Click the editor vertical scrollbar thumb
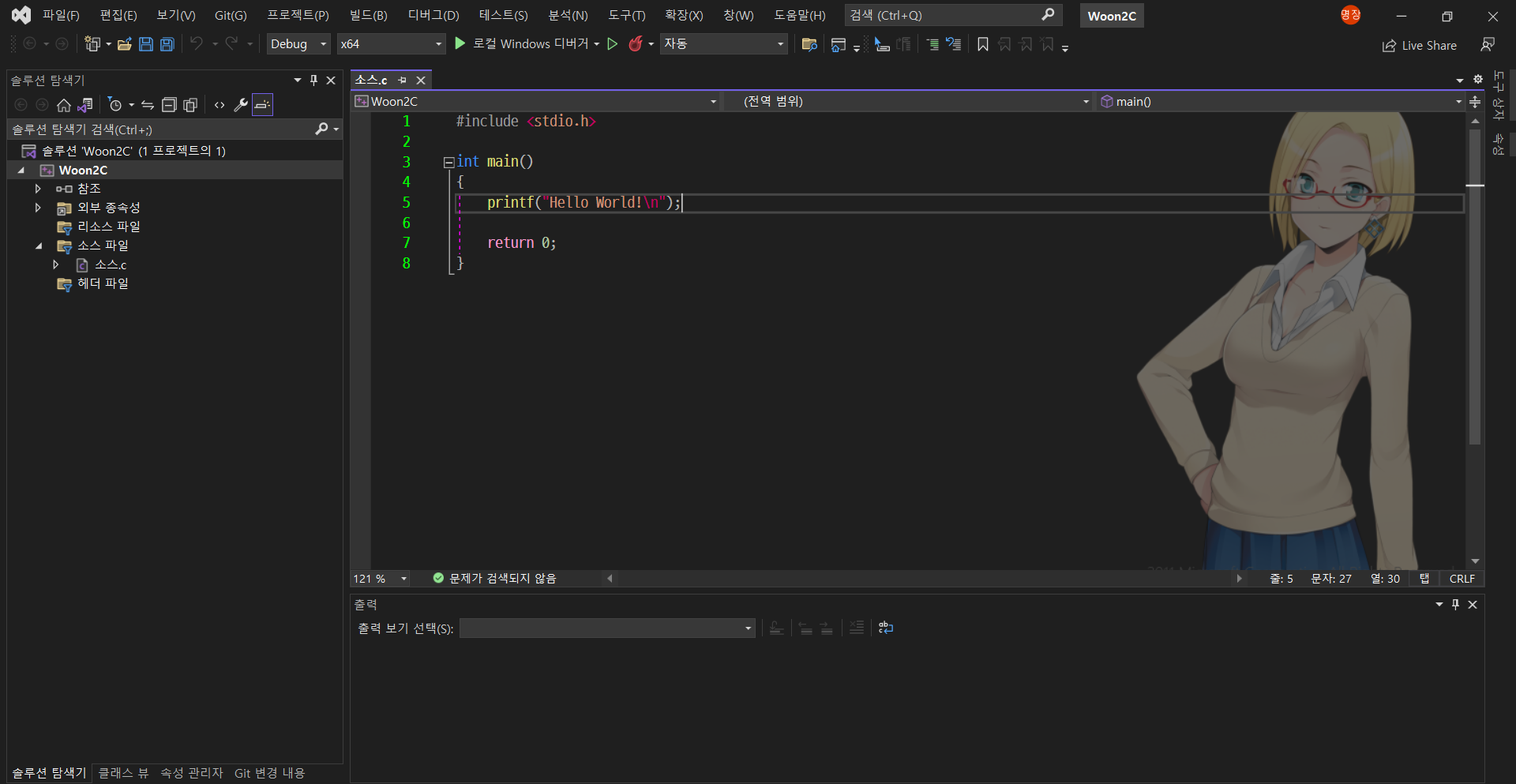The width and height of the screenshot is (1516, 784). click(1474, 287)
